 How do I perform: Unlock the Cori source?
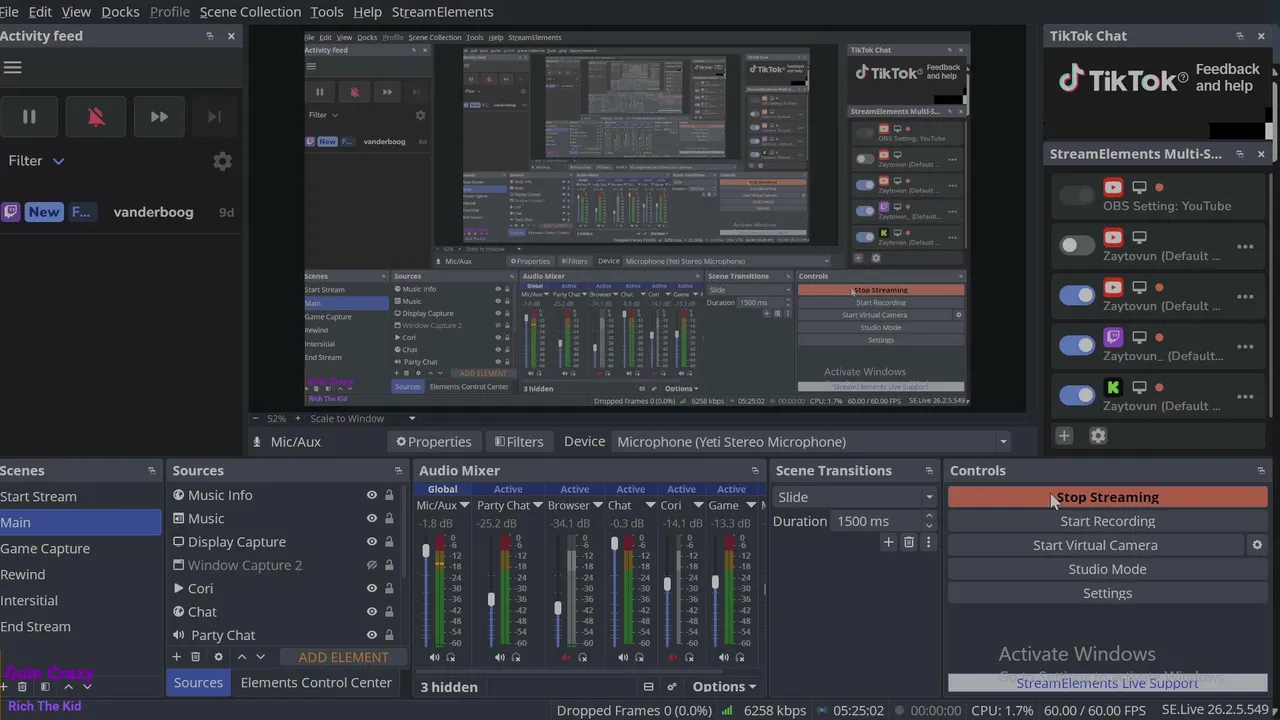click(389, 588)
